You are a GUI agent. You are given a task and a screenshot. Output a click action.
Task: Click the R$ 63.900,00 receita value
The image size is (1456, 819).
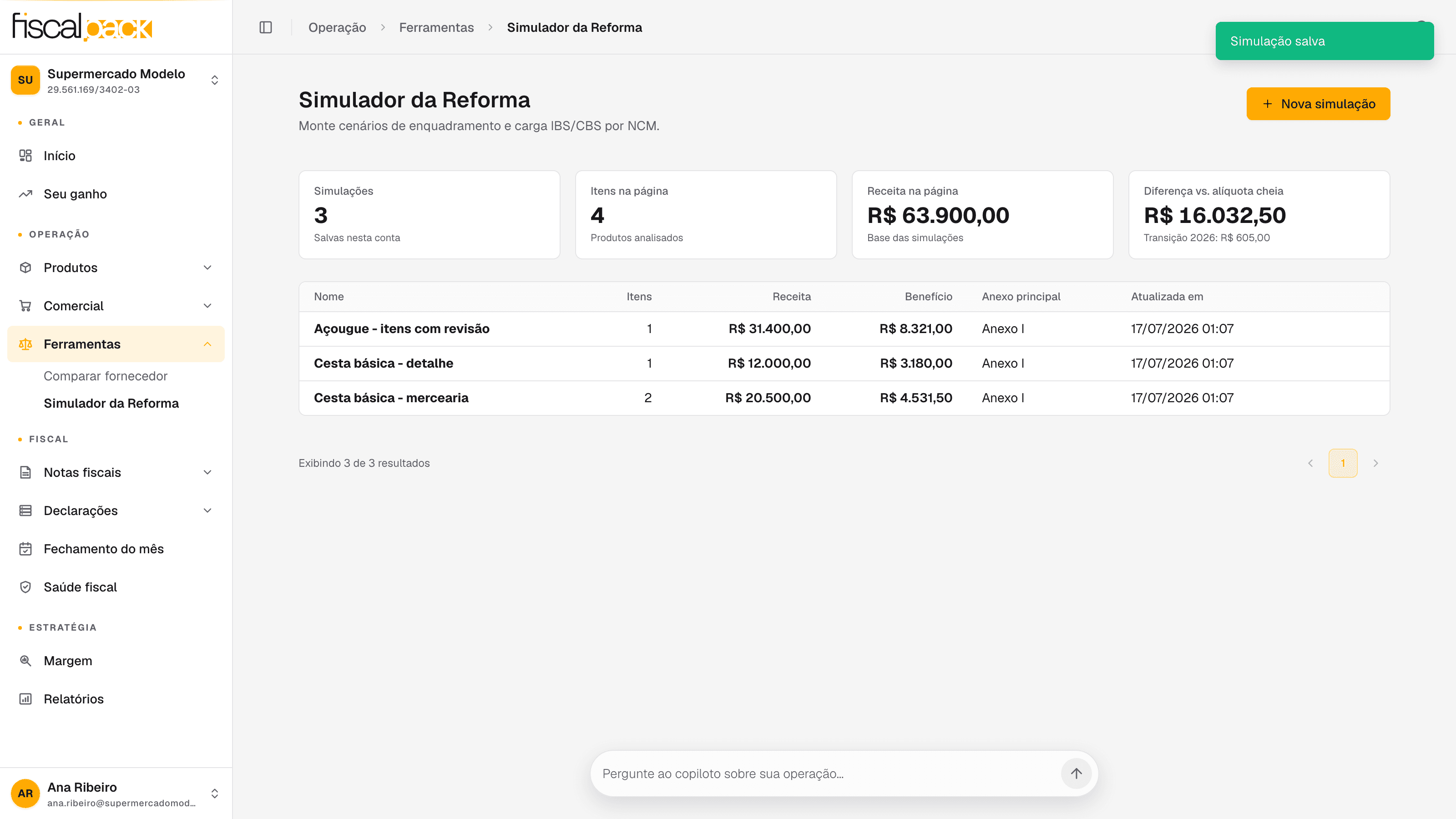point(938,215)
